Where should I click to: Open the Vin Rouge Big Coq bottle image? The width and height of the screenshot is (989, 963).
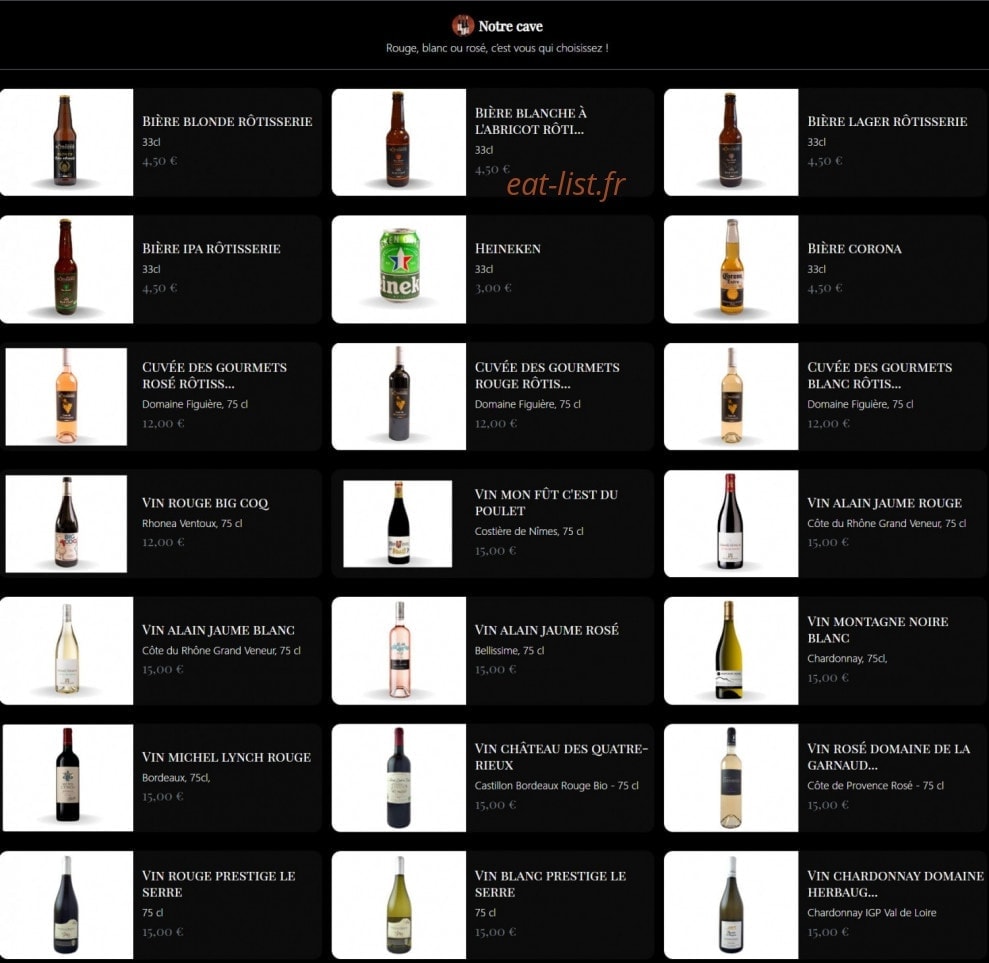click(66, 523)
